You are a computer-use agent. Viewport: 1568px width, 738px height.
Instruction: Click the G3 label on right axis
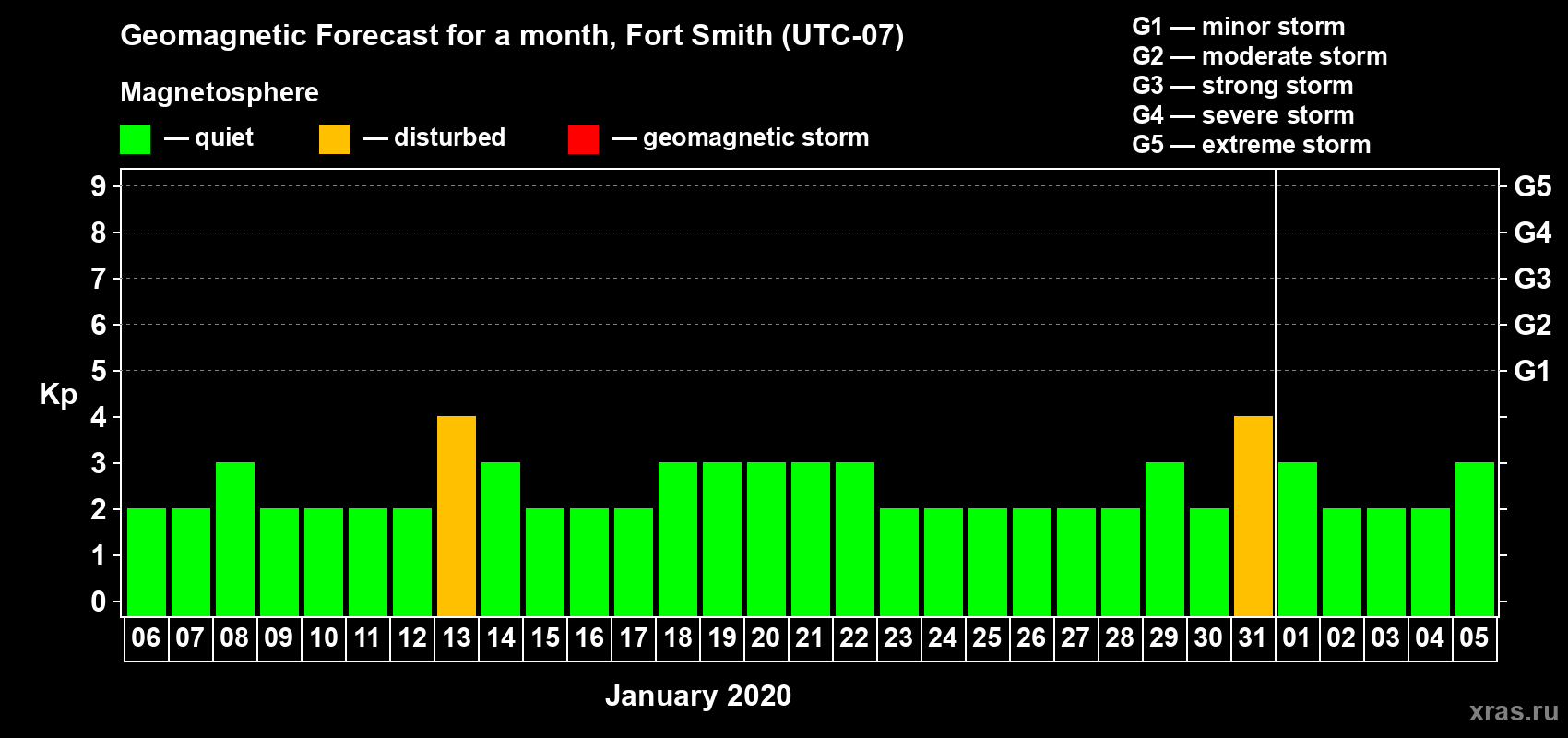pos(1533,279)
